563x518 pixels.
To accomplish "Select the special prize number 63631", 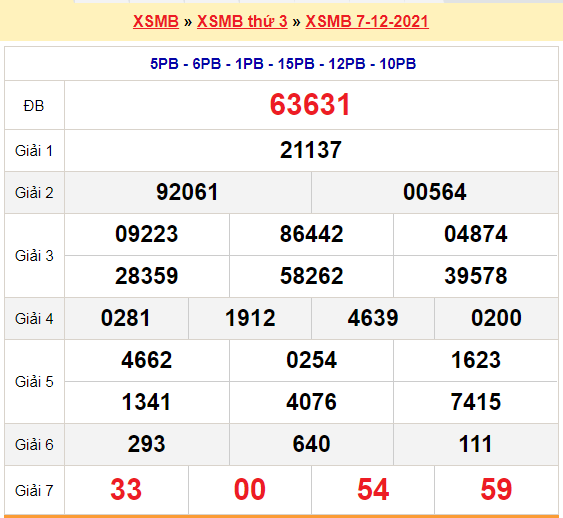I will (x=310, y=104).
